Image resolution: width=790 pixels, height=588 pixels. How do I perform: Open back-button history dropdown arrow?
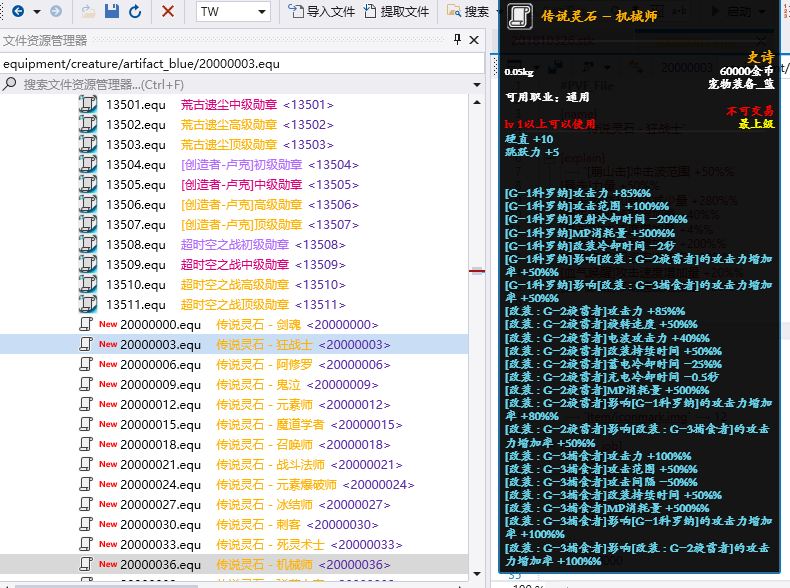pos(37,12)
